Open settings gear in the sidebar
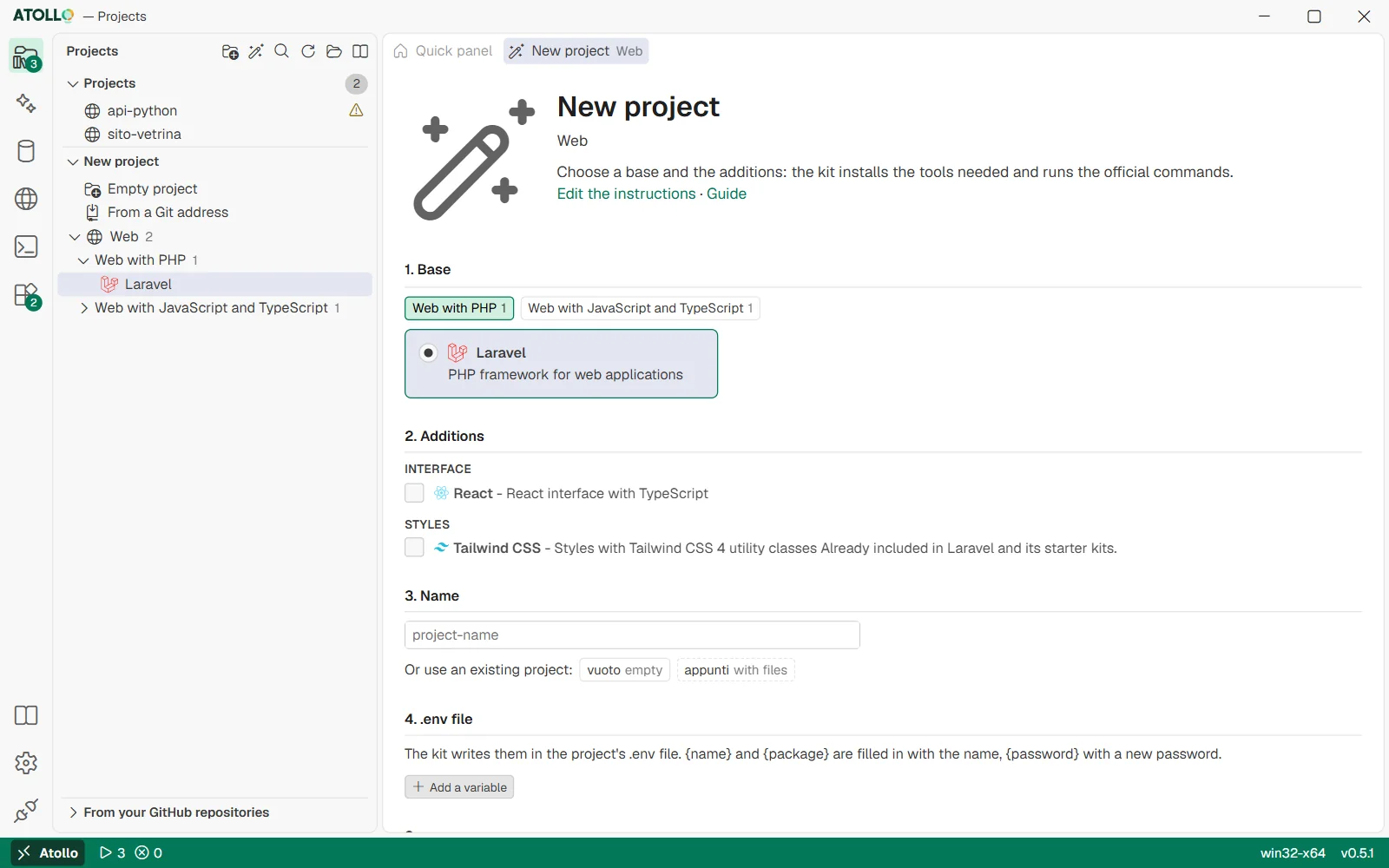The height and width of the screenshot is (868, 1389). tap(26, 763)
